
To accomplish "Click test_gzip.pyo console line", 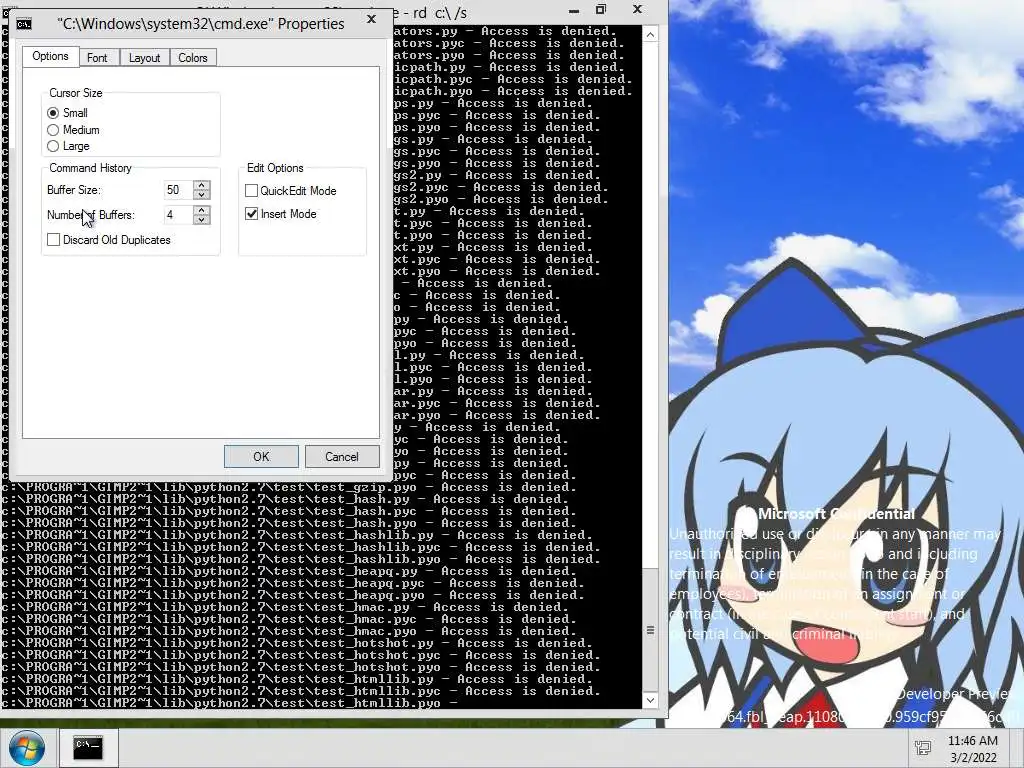I will pyautogui.click(x=289, y=487).
